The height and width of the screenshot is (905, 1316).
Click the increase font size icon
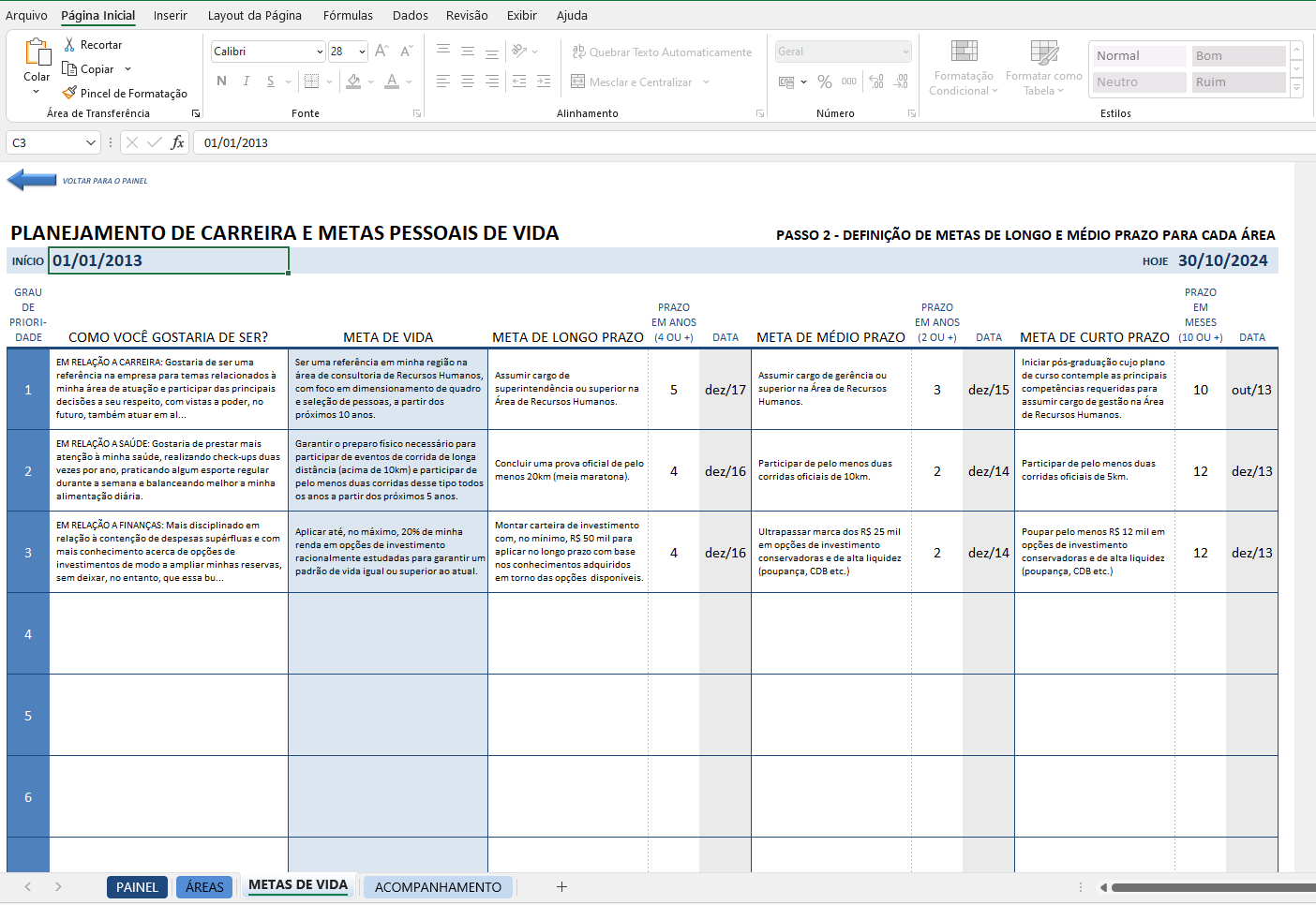381,52
